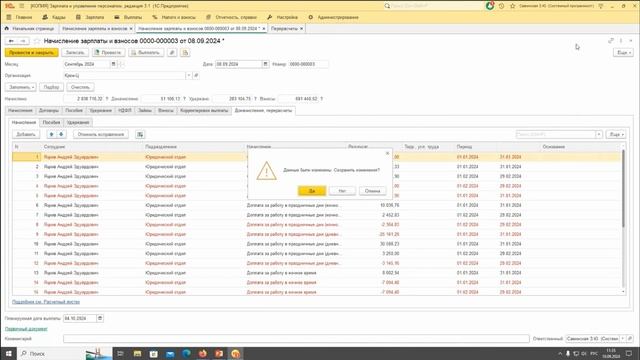Open the Windows Start menu
640x360 pixels.
pyautogui.click(x=8, y=353)
